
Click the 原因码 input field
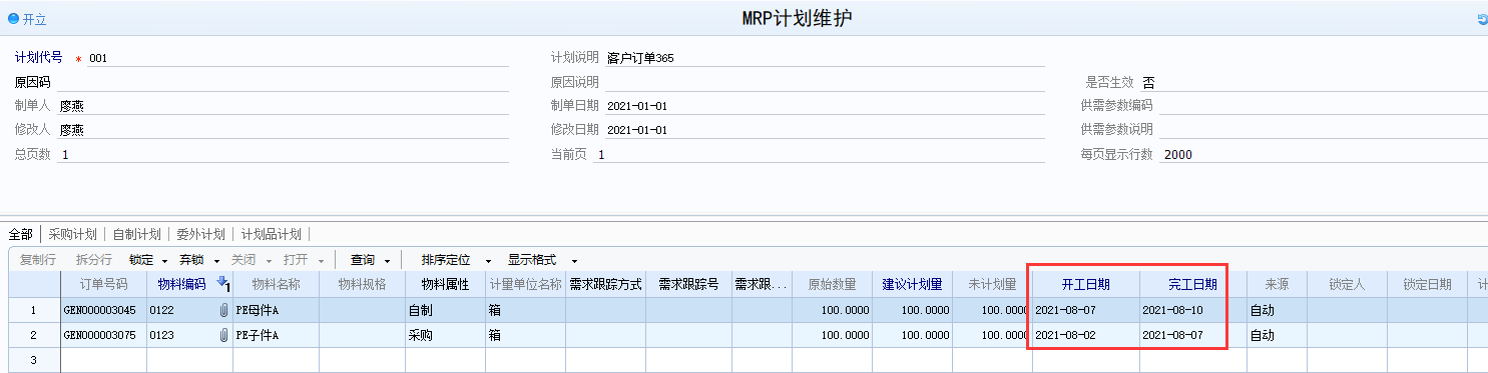click(282, 82)
